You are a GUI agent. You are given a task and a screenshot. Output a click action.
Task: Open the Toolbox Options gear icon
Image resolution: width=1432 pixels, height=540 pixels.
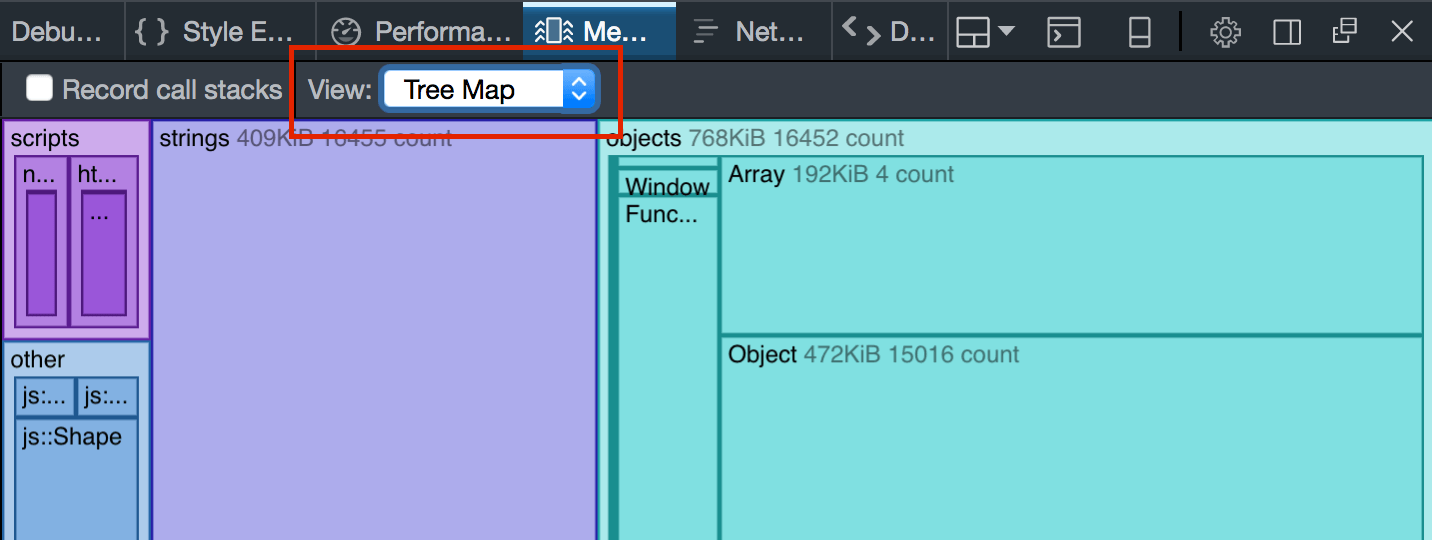1225,33
